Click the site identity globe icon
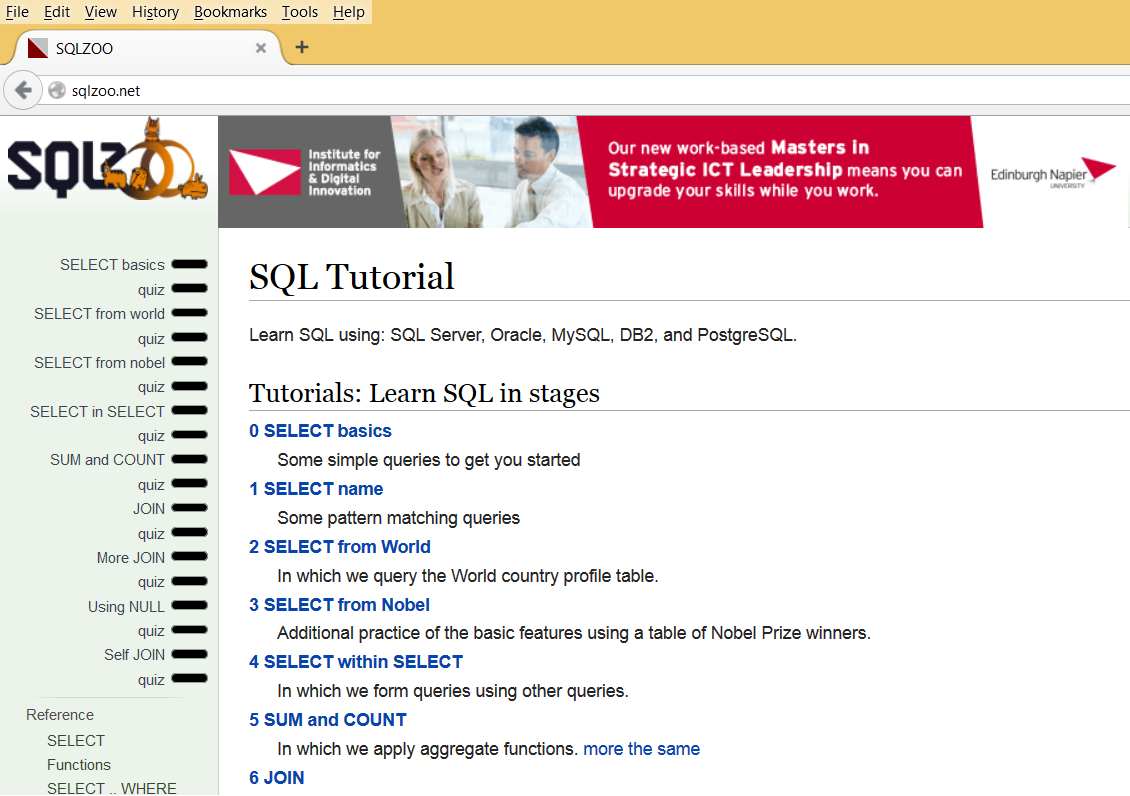 pos(57,90)
